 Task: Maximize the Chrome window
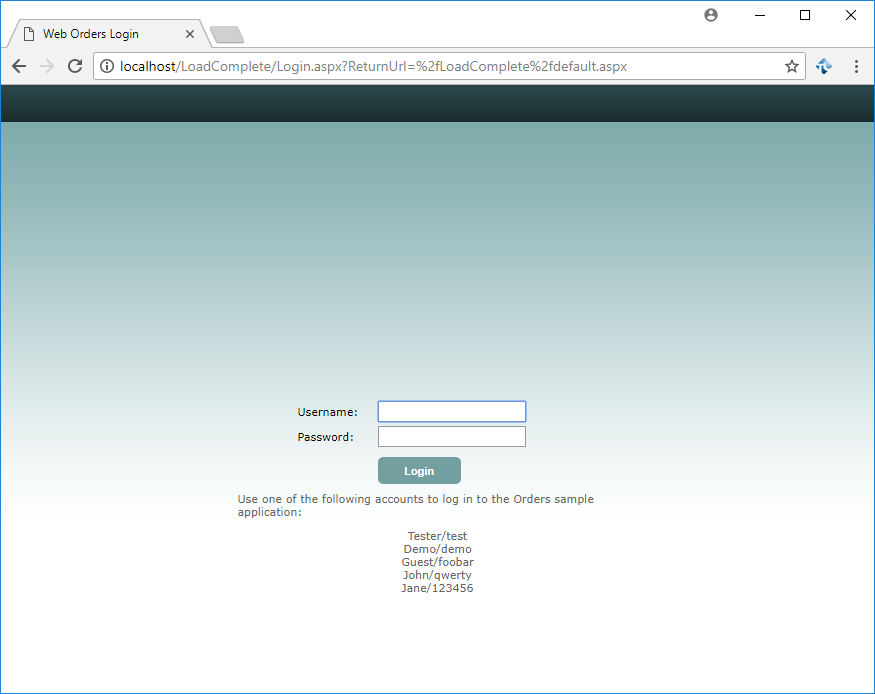tap(805, 15)
